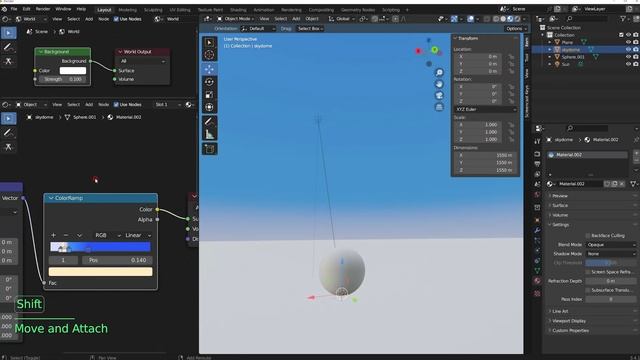640x360 pixels.
Task: Click the red X axis on the navigation gizmo
Action: [418, 51]
